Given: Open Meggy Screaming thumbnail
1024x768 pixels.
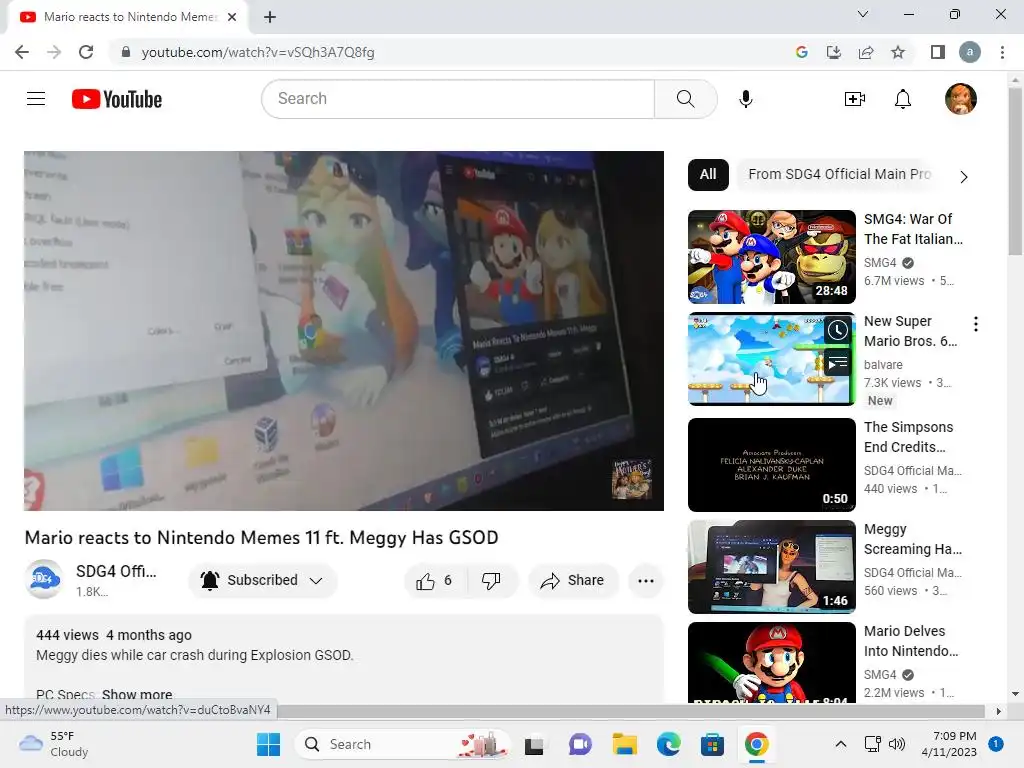Looking at the screenshot, I should click(771, 566).
